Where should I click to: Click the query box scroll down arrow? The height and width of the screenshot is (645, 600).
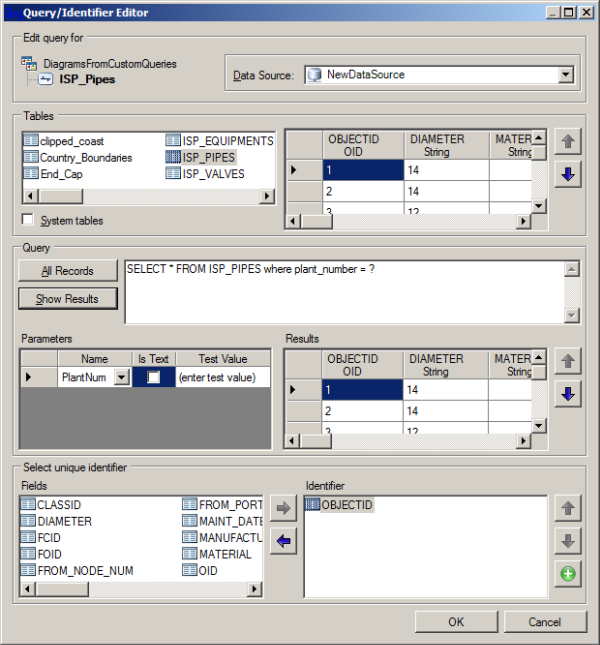coord(572,316)
